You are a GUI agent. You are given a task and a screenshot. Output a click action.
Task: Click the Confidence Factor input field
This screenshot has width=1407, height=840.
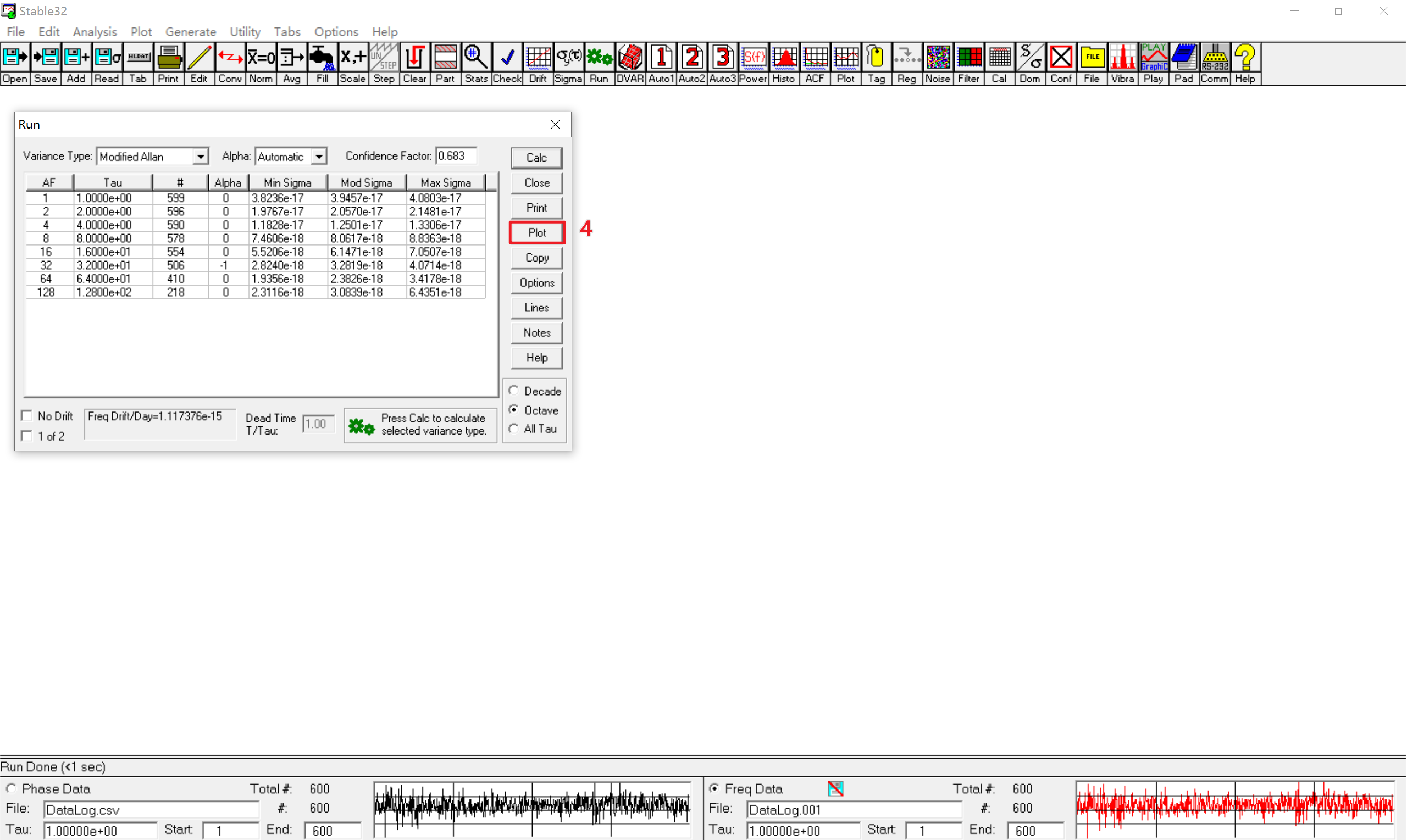pyautogui.click(x=456, y=156)
